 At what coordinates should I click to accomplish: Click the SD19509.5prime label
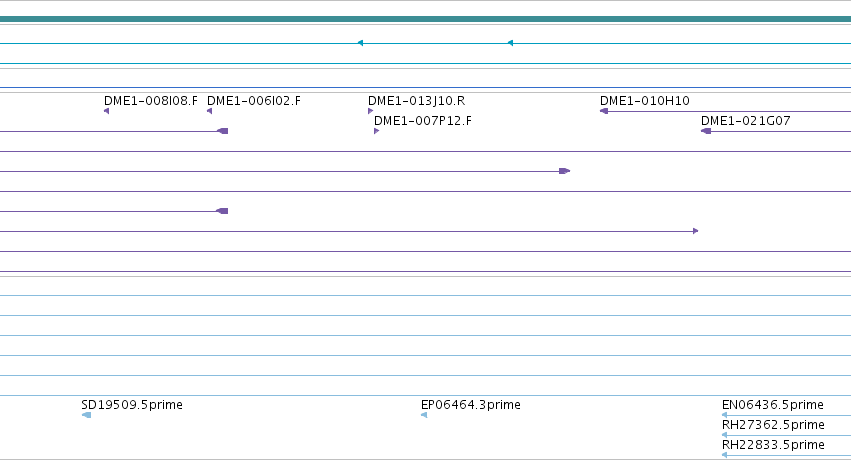[x=132, y=405]
